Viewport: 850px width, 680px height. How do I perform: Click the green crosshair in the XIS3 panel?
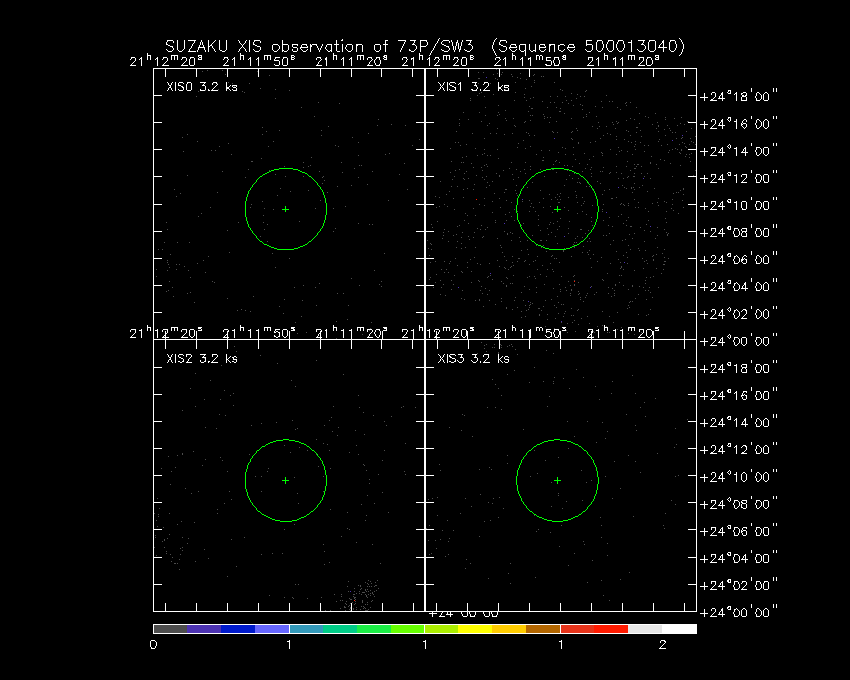(557, 480)
